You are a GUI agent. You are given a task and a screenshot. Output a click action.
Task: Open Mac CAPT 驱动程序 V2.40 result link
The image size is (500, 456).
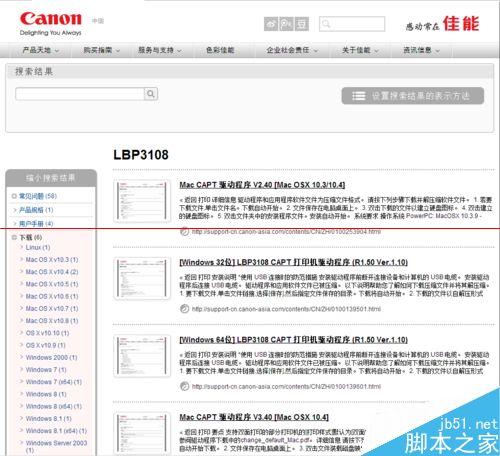[x=262, y=185]
